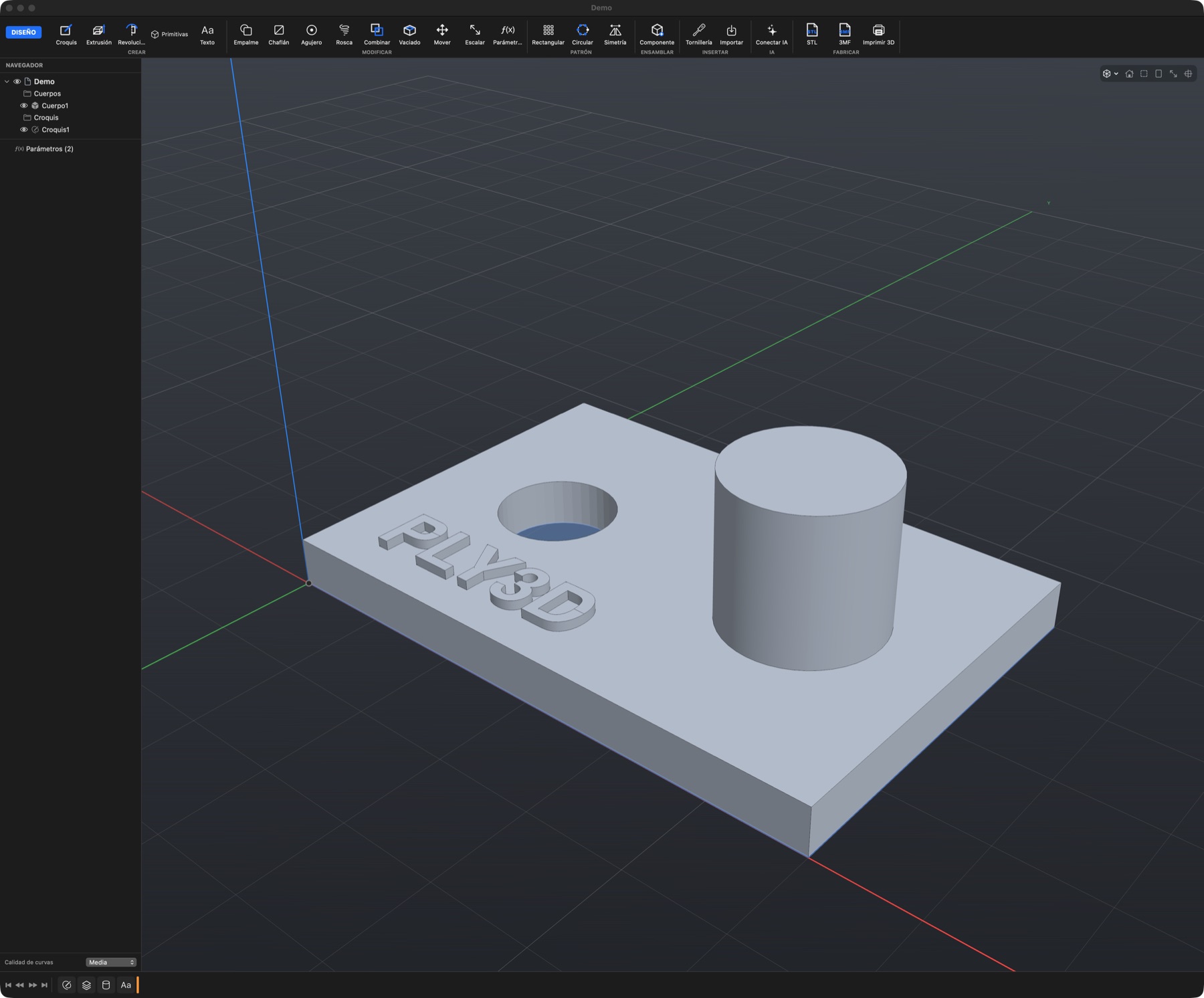Apply the Empalme fillet tool
Viewport: 1204px width, 998px height.
245,35
